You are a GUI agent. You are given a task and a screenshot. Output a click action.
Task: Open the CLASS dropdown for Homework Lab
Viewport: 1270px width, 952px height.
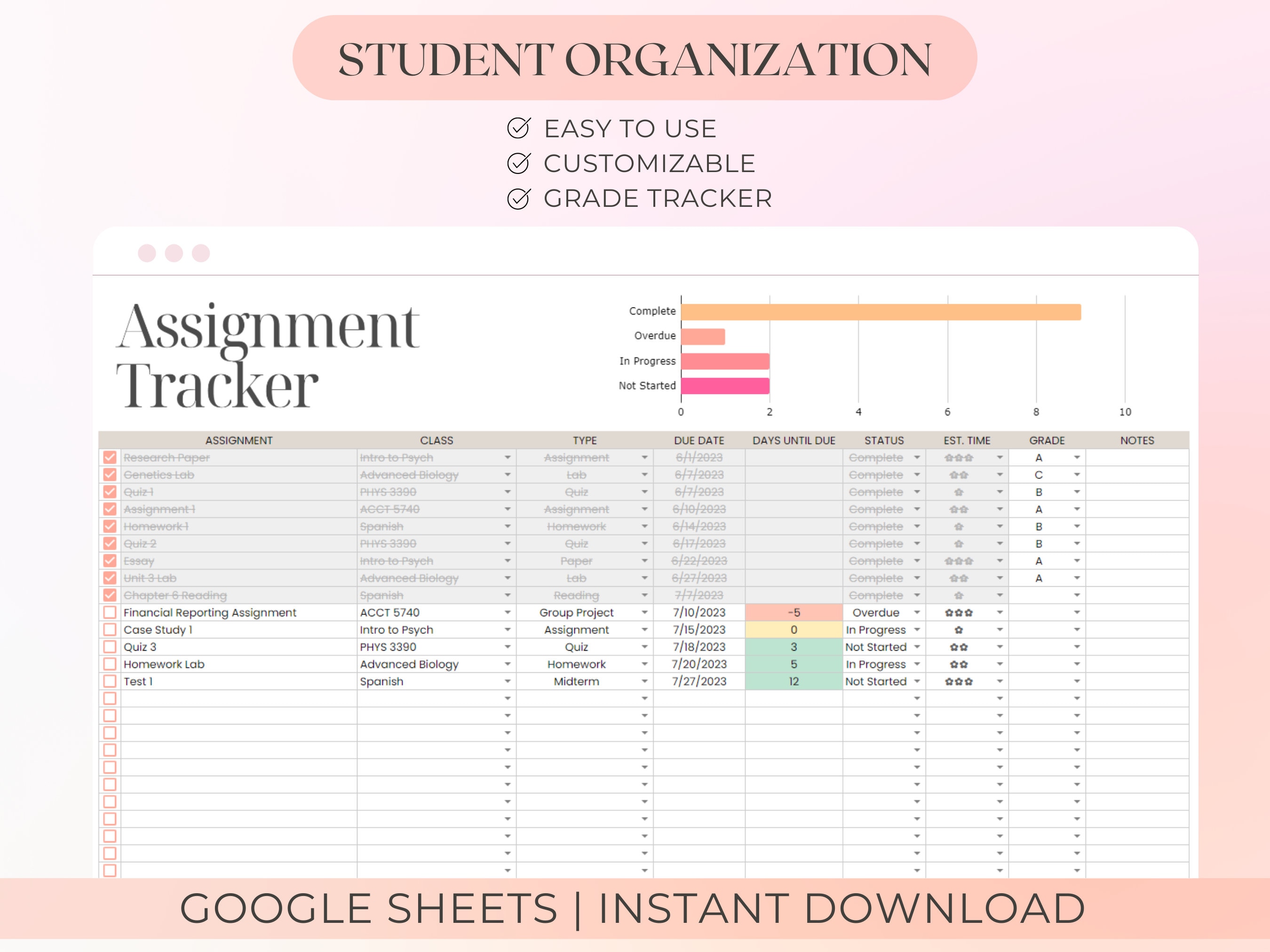[508, 664]
